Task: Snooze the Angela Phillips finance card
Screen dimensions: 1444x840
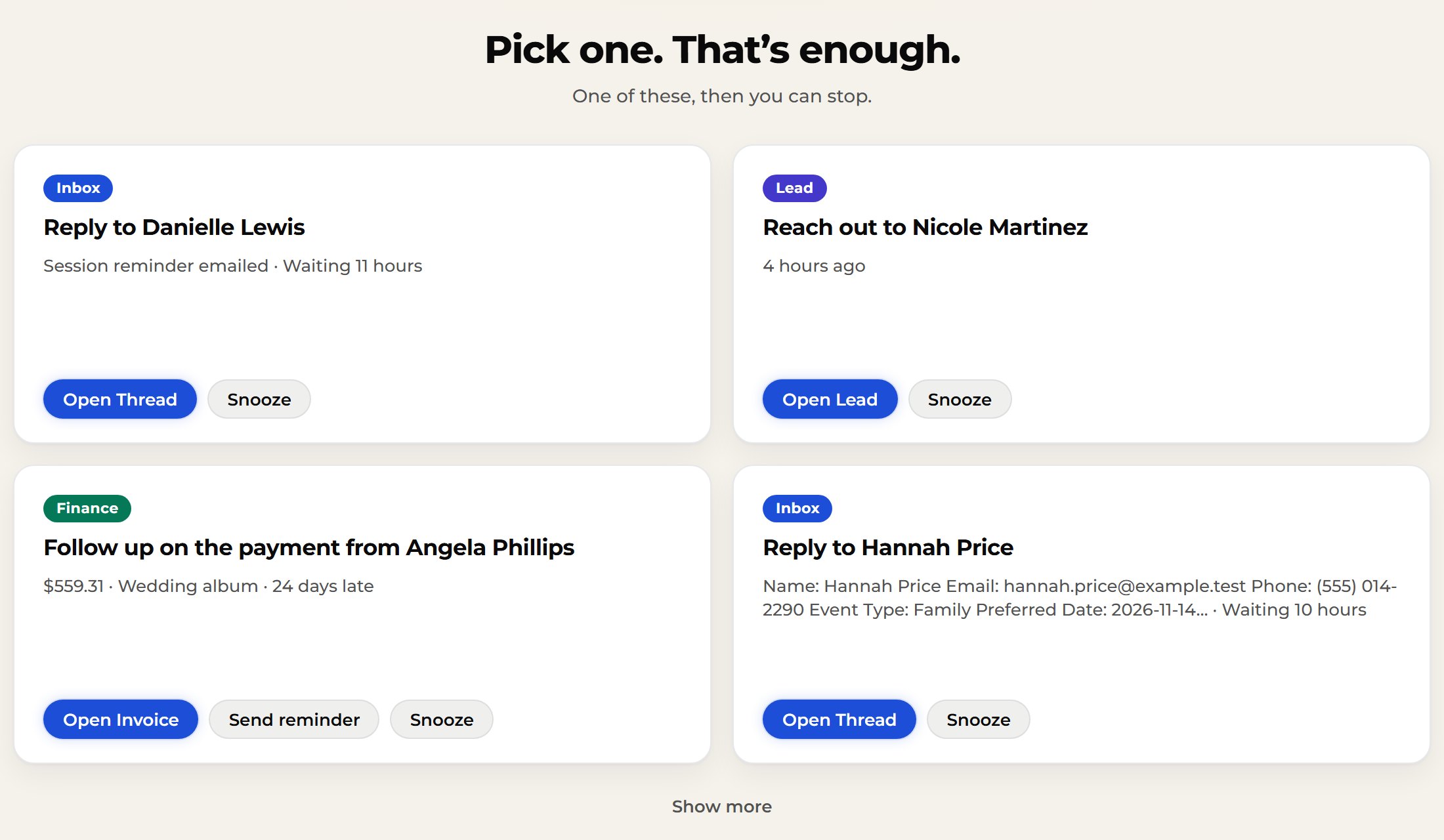Action: [442, 719]
